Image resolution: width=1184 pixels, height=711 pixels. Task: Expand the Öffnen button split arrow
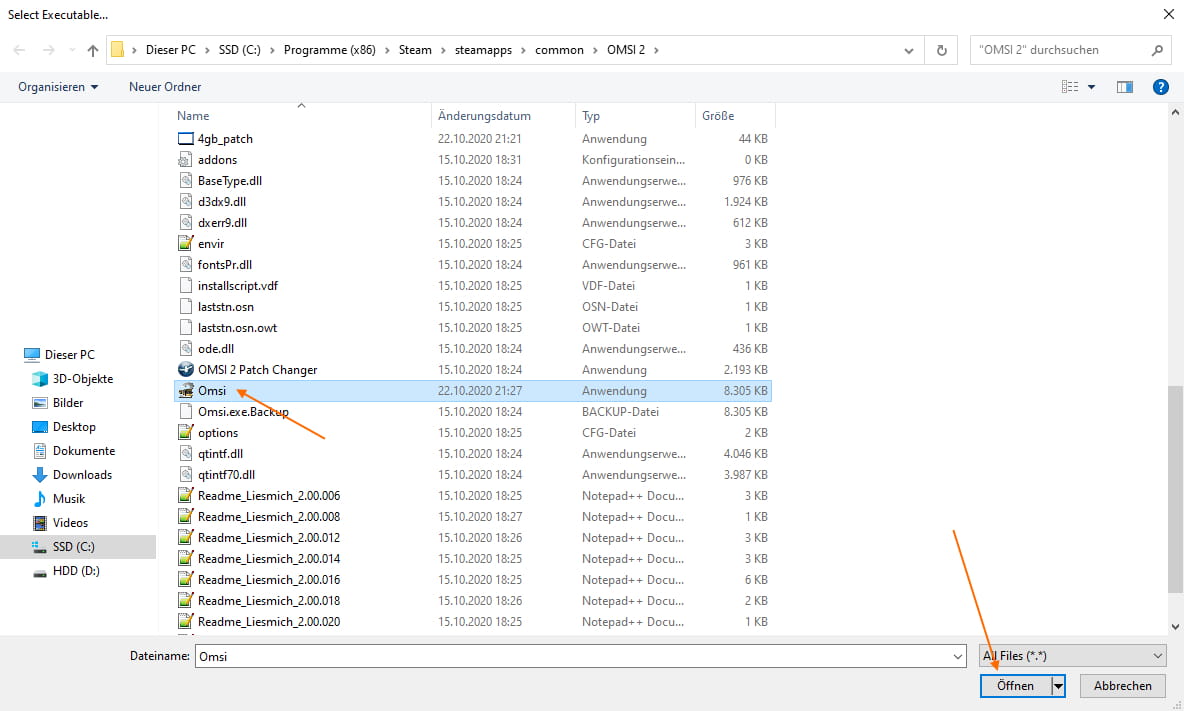point(1058,686)
